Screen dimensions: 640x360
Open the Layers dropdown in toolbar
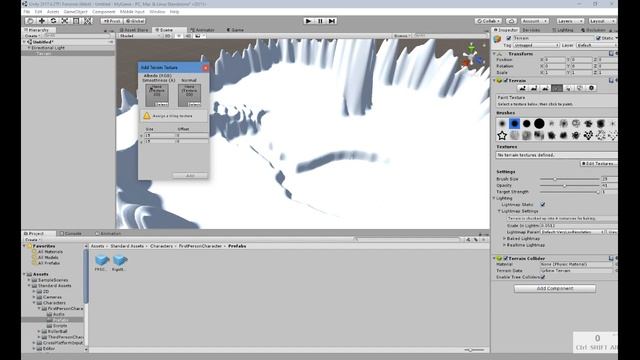[x=570, y=21]
